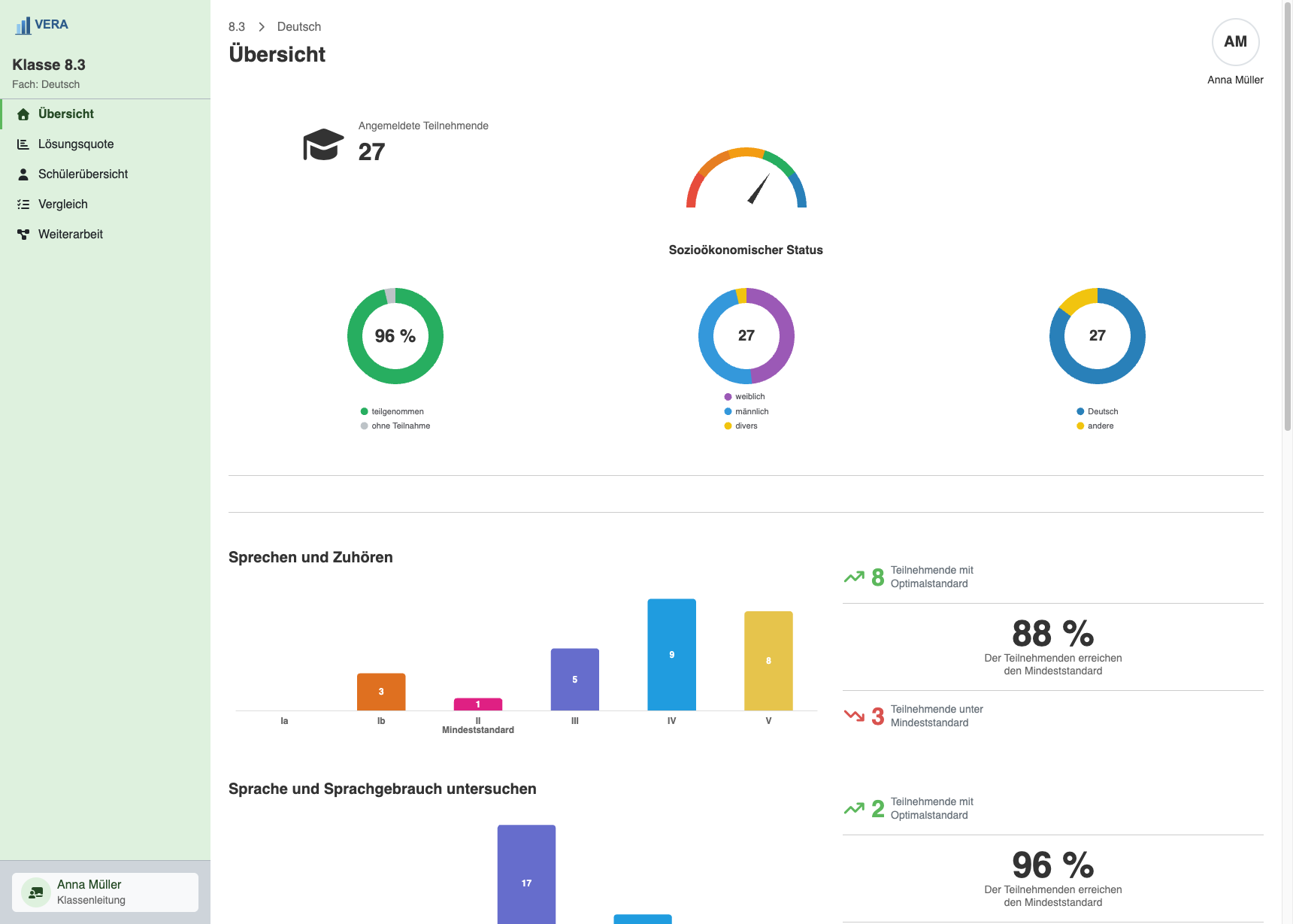The height and width of the screenshot is (924, 1293).
Task: Click the Teilnehmende unter Mindeststandard label
Action: point(937,716)
